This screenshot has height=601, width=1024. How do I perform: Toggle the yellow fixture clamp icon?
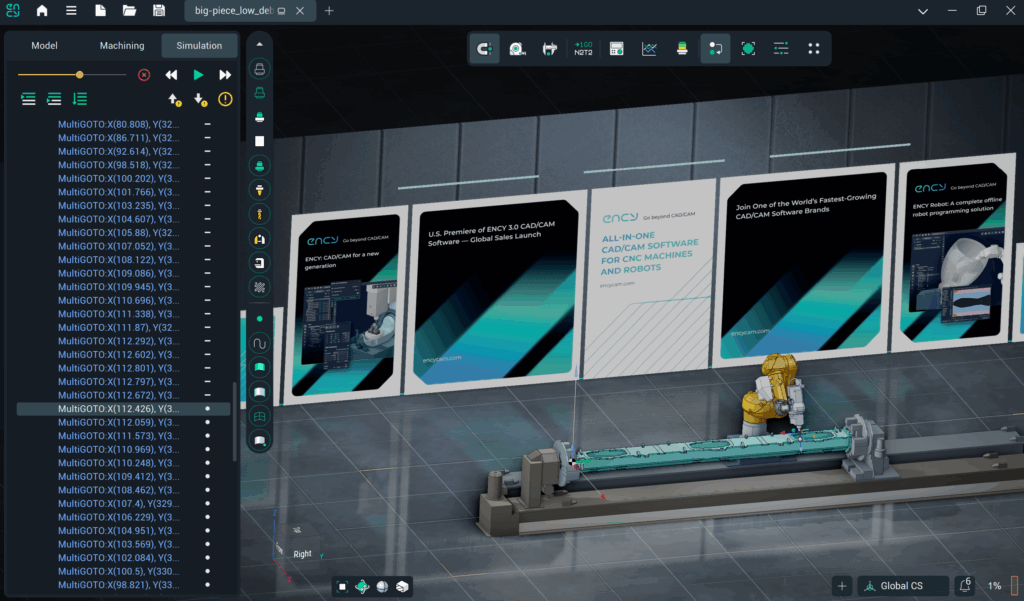point(259,239)
